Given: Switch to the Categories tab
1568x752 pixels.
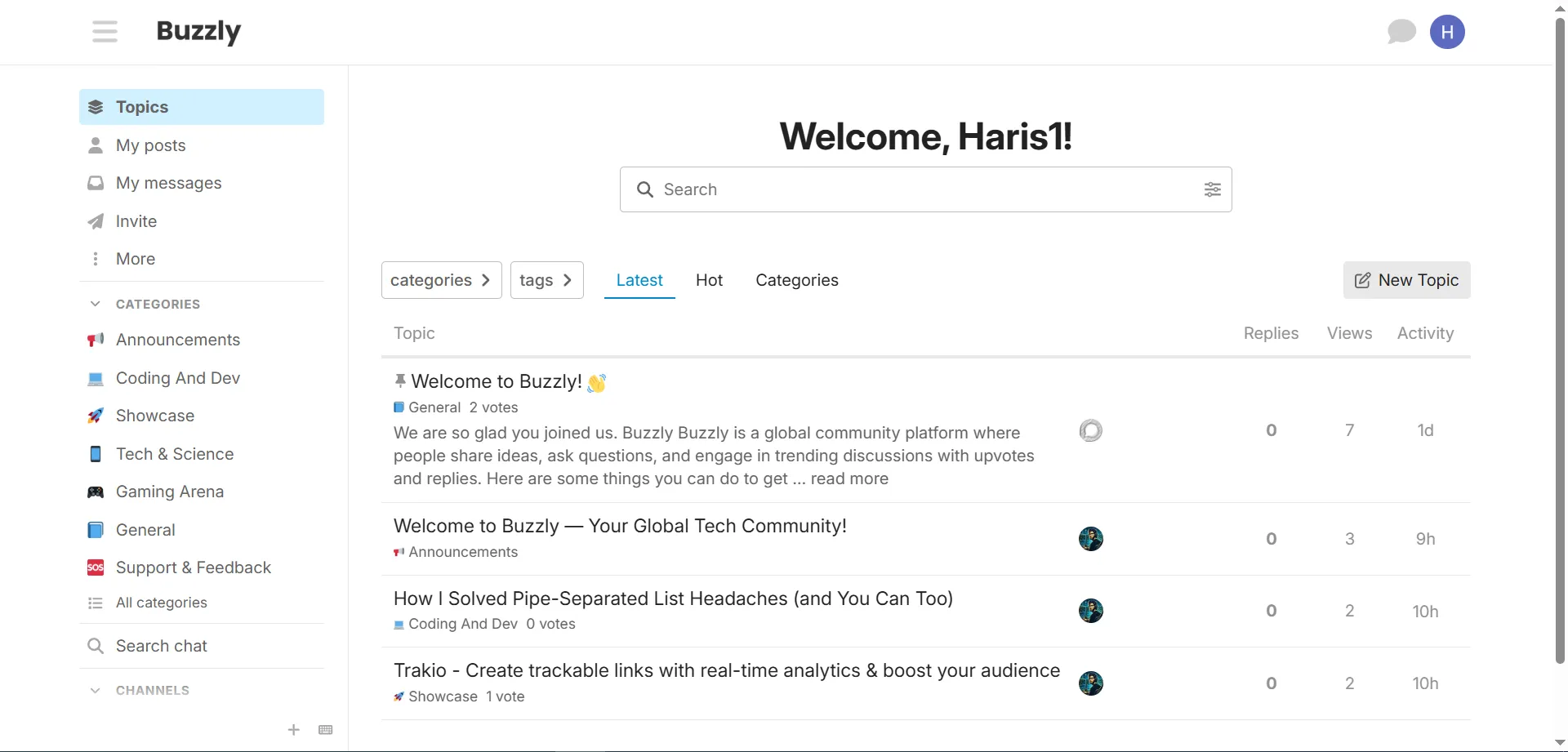Looking at the screenshot, I should coord(796,280).
